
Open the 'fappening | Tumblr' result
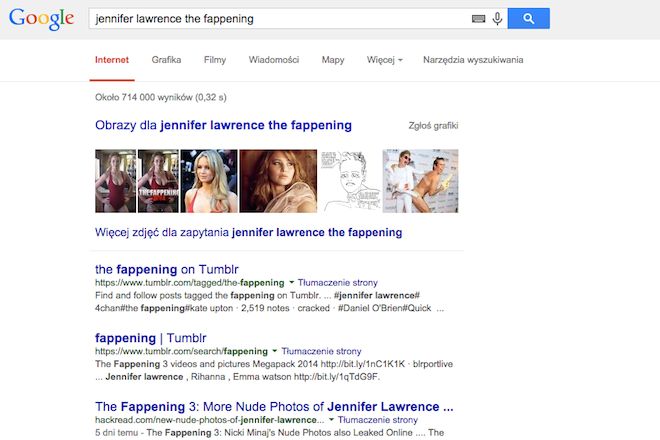click(x=151, y=338)
